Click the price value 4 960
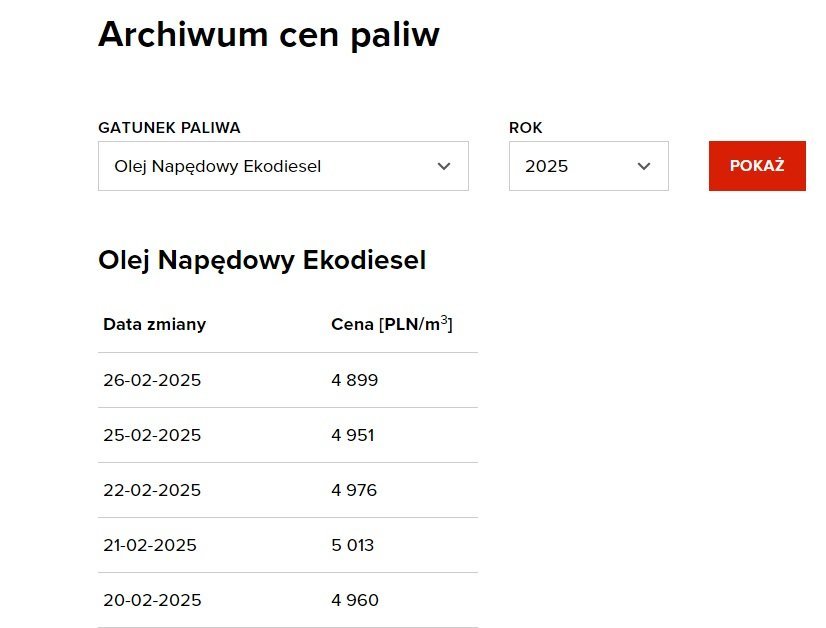Image resolution: width=826 pixels, height=628 pixels. tap(355, 600)
